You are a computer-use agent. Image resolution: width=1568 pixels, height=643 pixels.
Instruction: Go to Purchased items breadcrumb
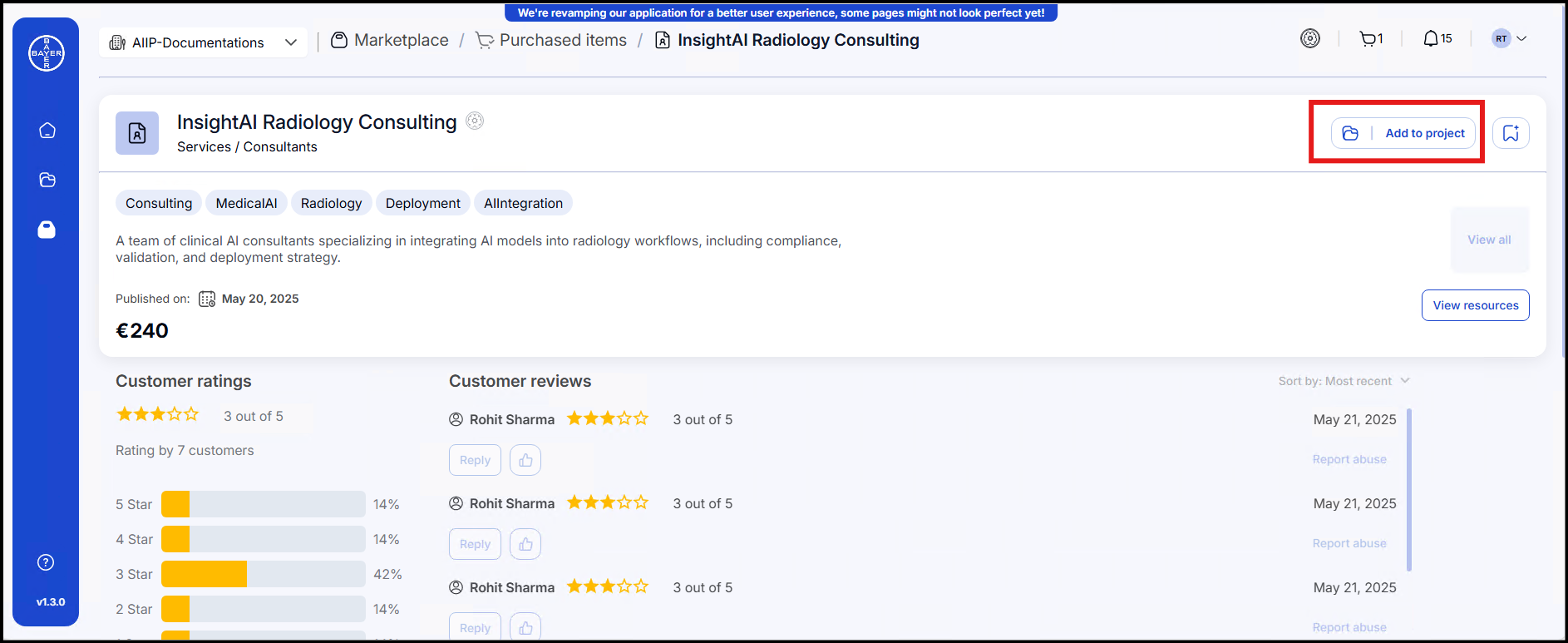(x=551, y=40)
